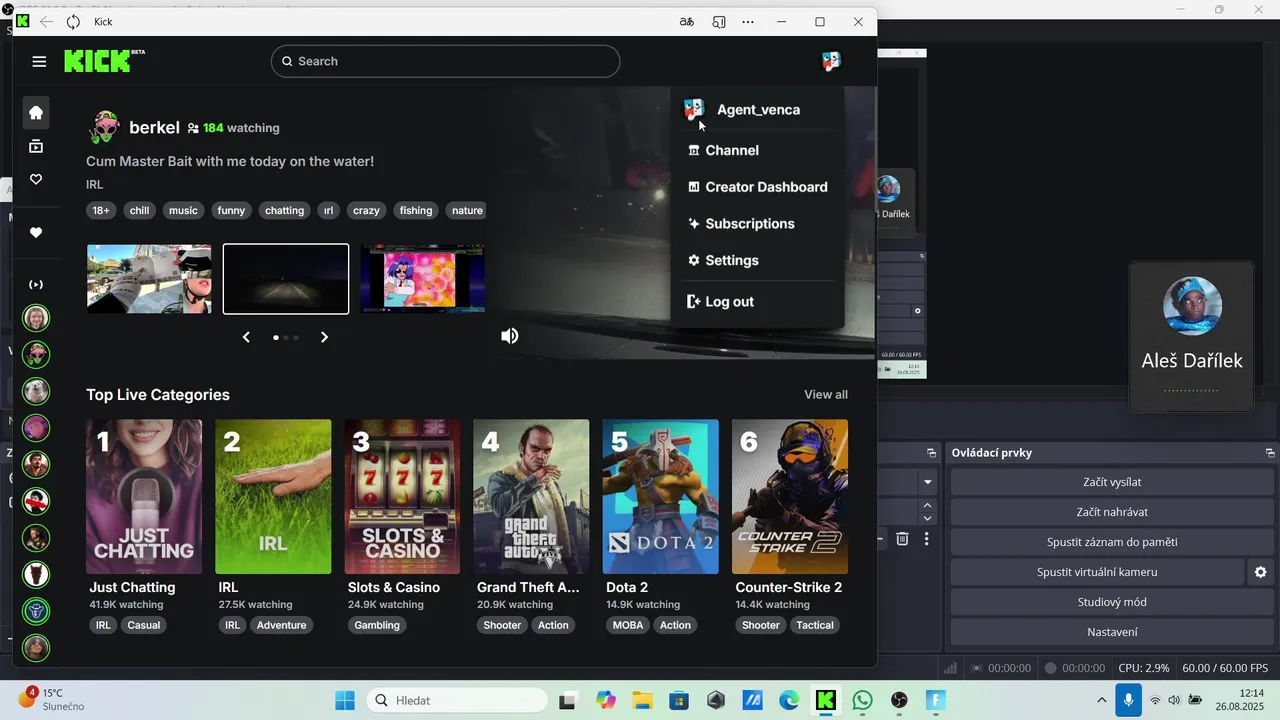Click Spustit záznam do paměti
Image resolution: width=1280 pixels, height=720 pixels.
click(x=1111, y=542)
